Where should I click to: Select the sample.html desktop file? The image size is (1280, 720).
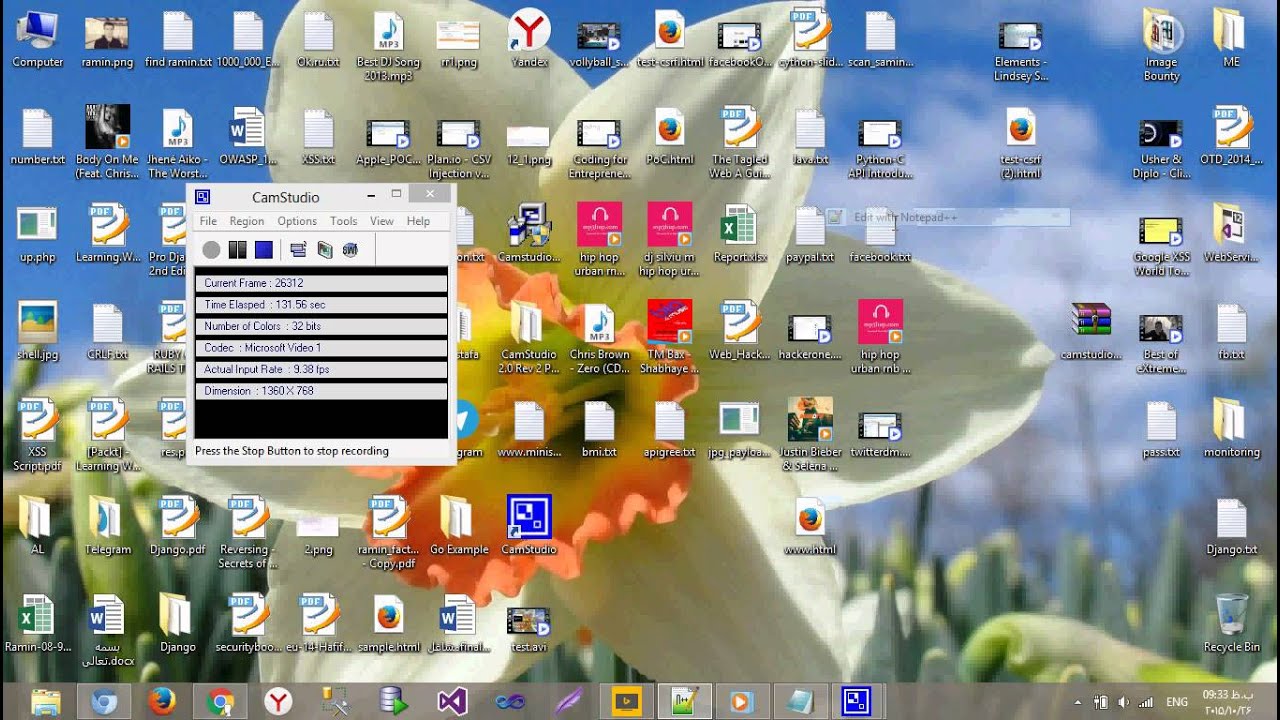click(388, 625)
